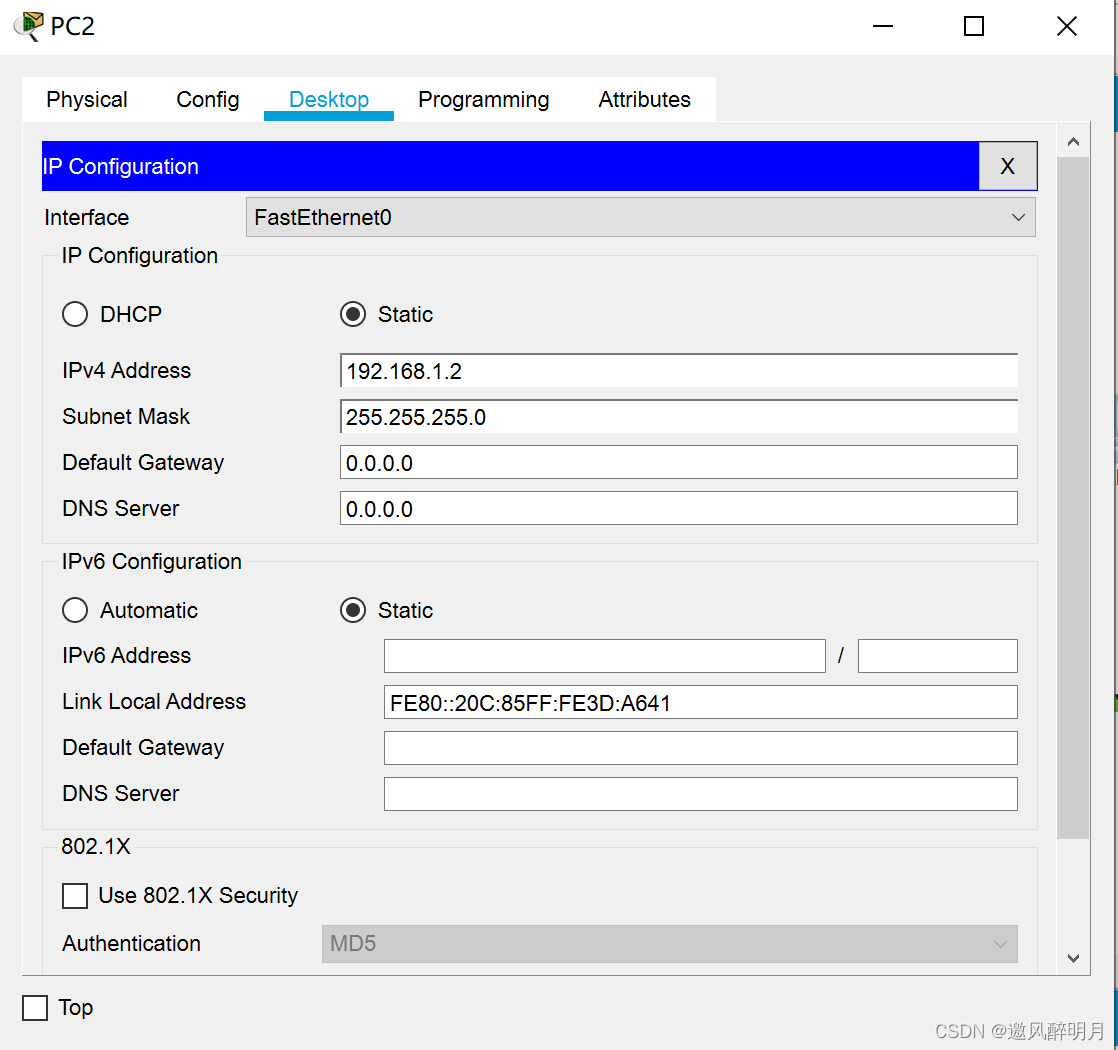
Task: Click the scrollbar up arrow
Action: pyautogui.click(x=1073, y=142)
